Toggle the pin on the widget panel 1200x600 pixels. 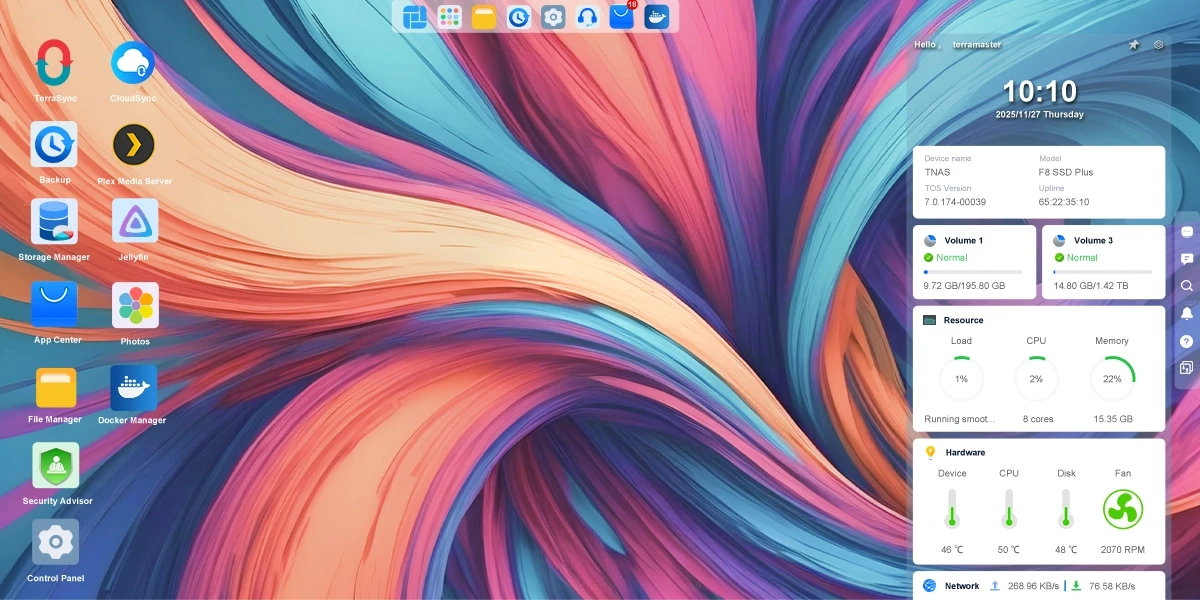click(1134, 45)
